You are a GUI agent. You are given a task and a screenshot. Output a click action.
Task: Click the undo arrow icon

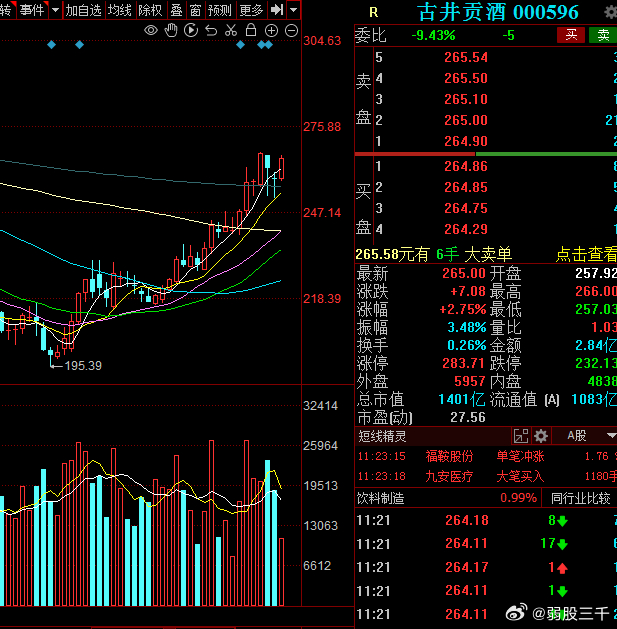point(211,30)
